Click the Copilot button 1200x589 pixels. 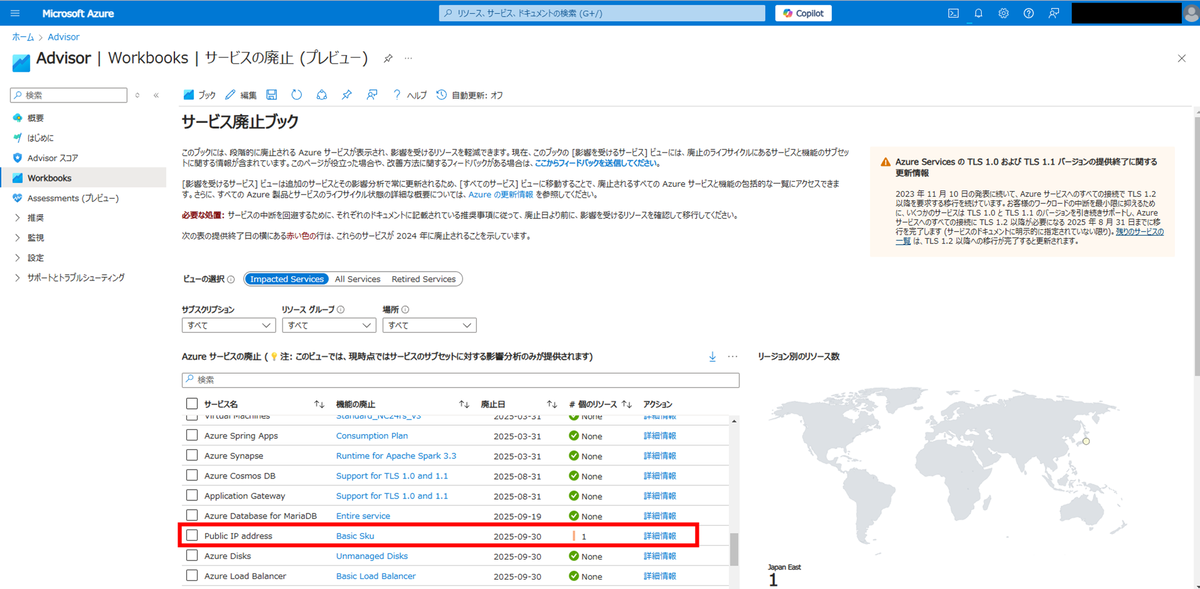[803, 13]
